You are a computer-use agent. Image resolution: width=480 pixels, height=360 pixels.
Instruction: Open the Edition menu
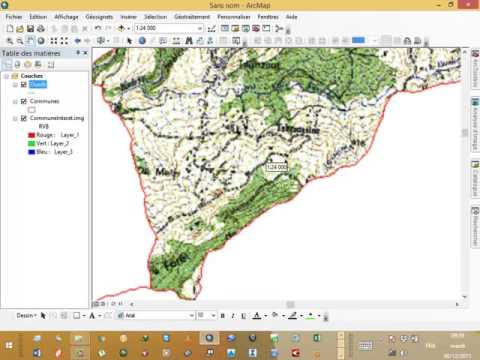point(38,17)
